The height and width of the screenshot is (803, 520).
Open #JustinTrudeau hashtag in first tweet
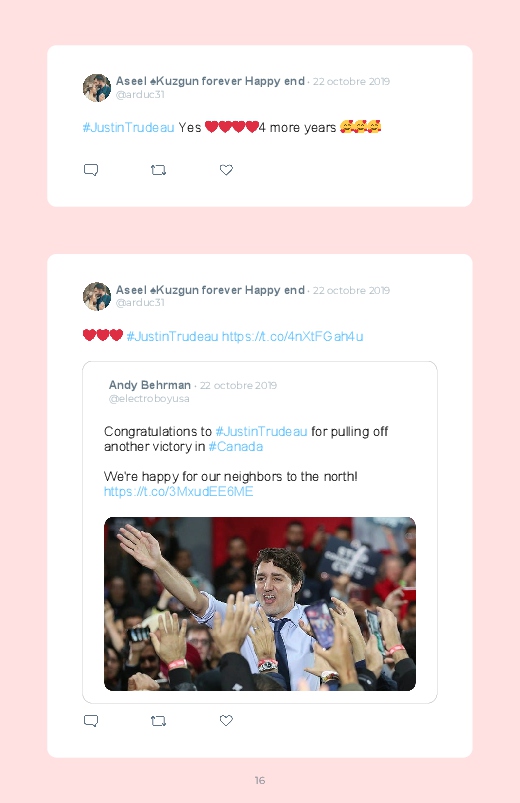click(129, 128)
